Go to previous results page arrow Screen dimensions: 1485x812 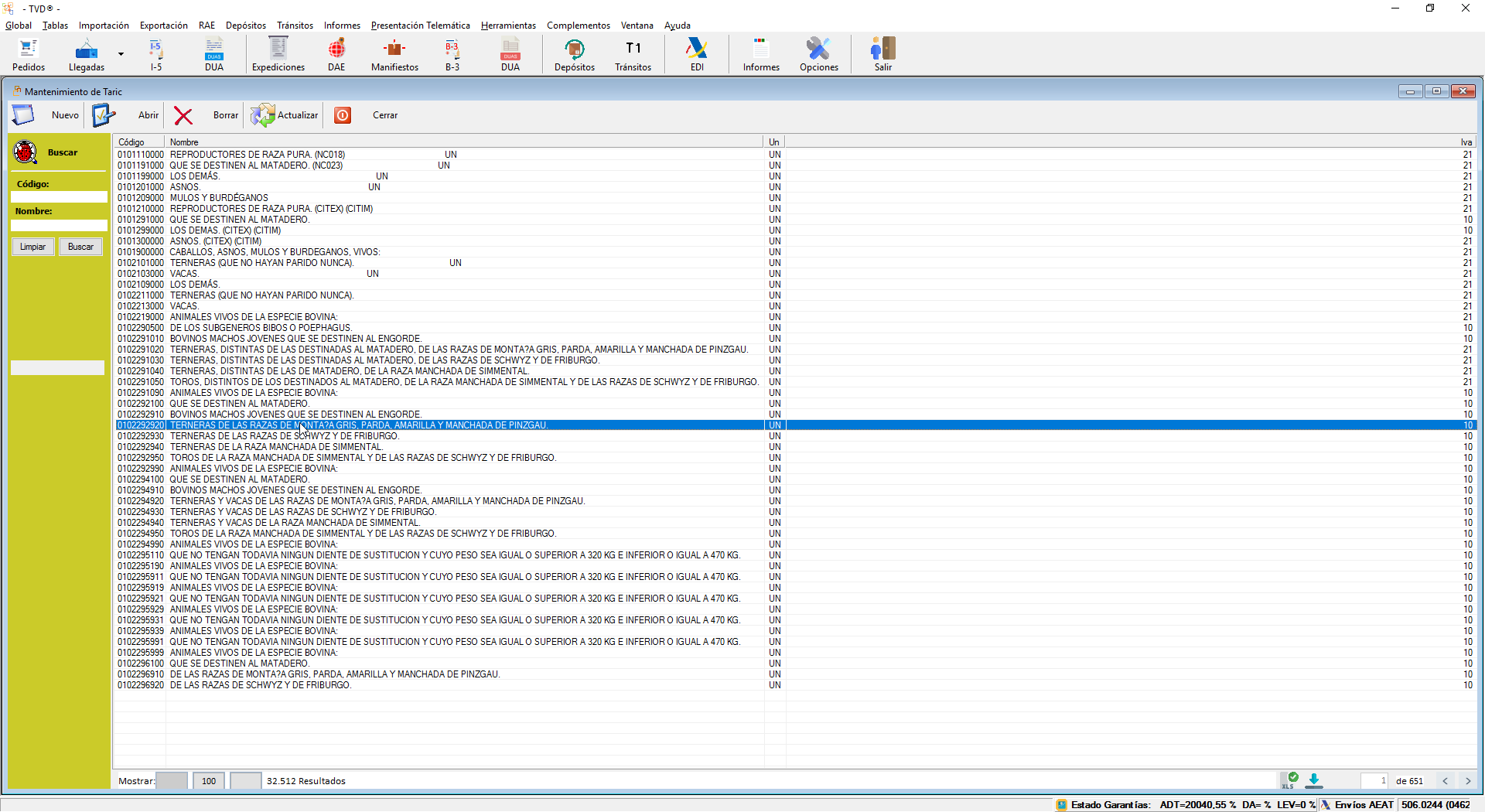pos(1445,781)
